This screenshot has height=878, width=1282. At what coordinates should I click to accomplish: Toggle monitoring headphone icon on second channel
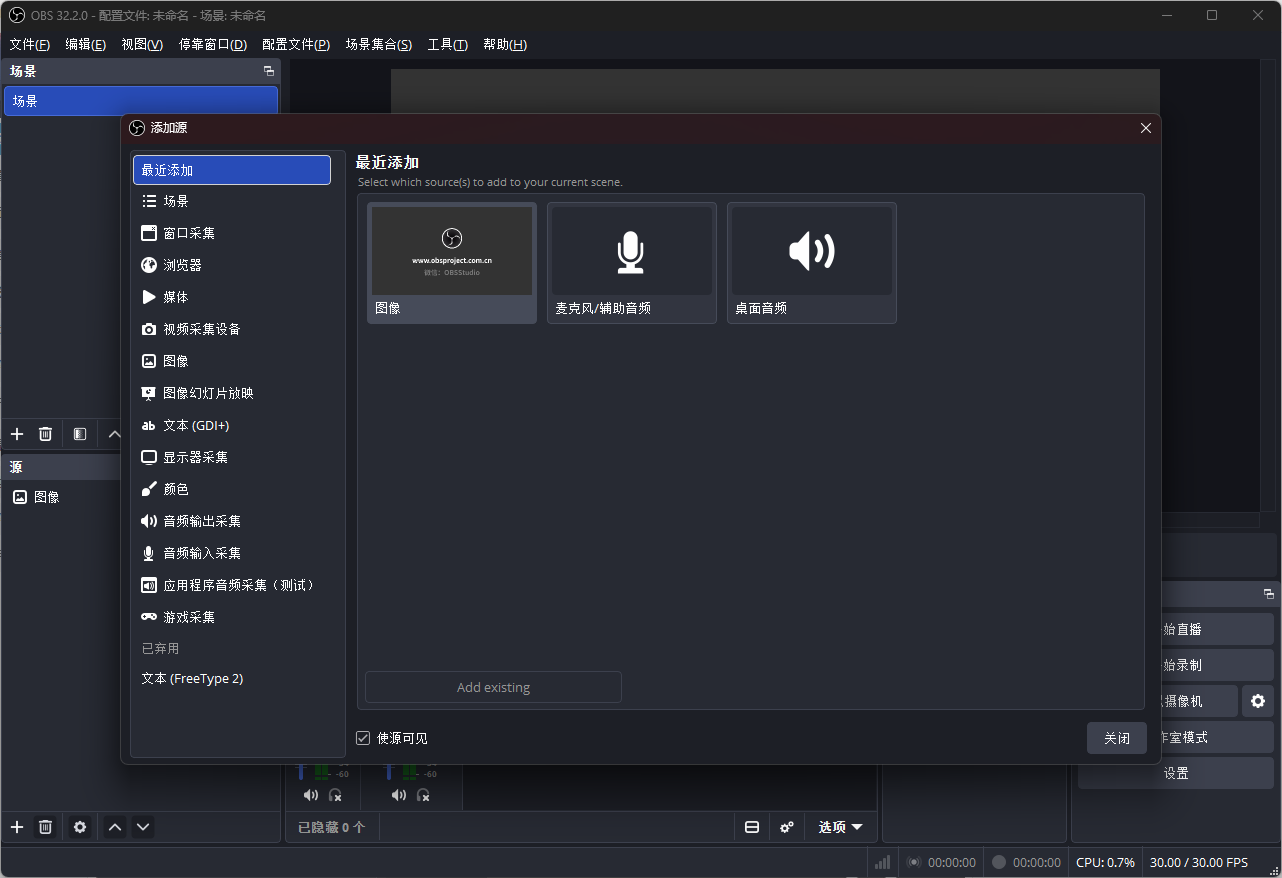coord(423,795)
